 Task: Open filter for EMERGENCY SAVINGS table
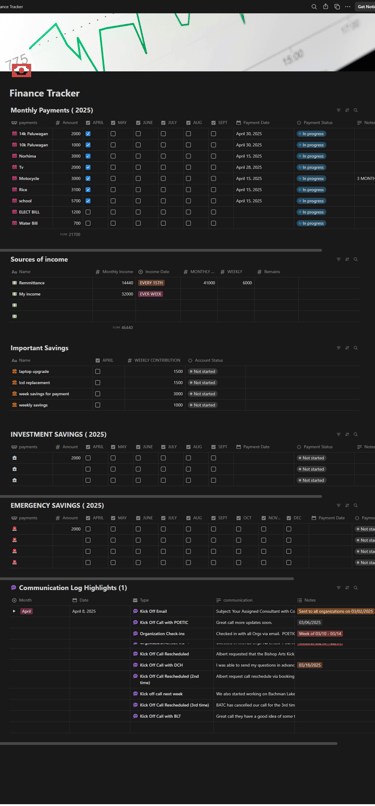[339, 505]
